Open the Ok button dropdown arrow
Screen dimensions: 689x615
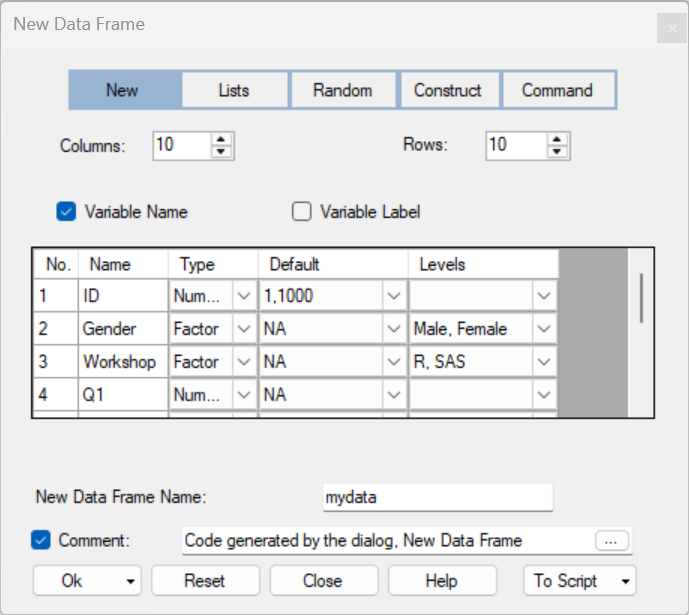click(x=129, y=581)
